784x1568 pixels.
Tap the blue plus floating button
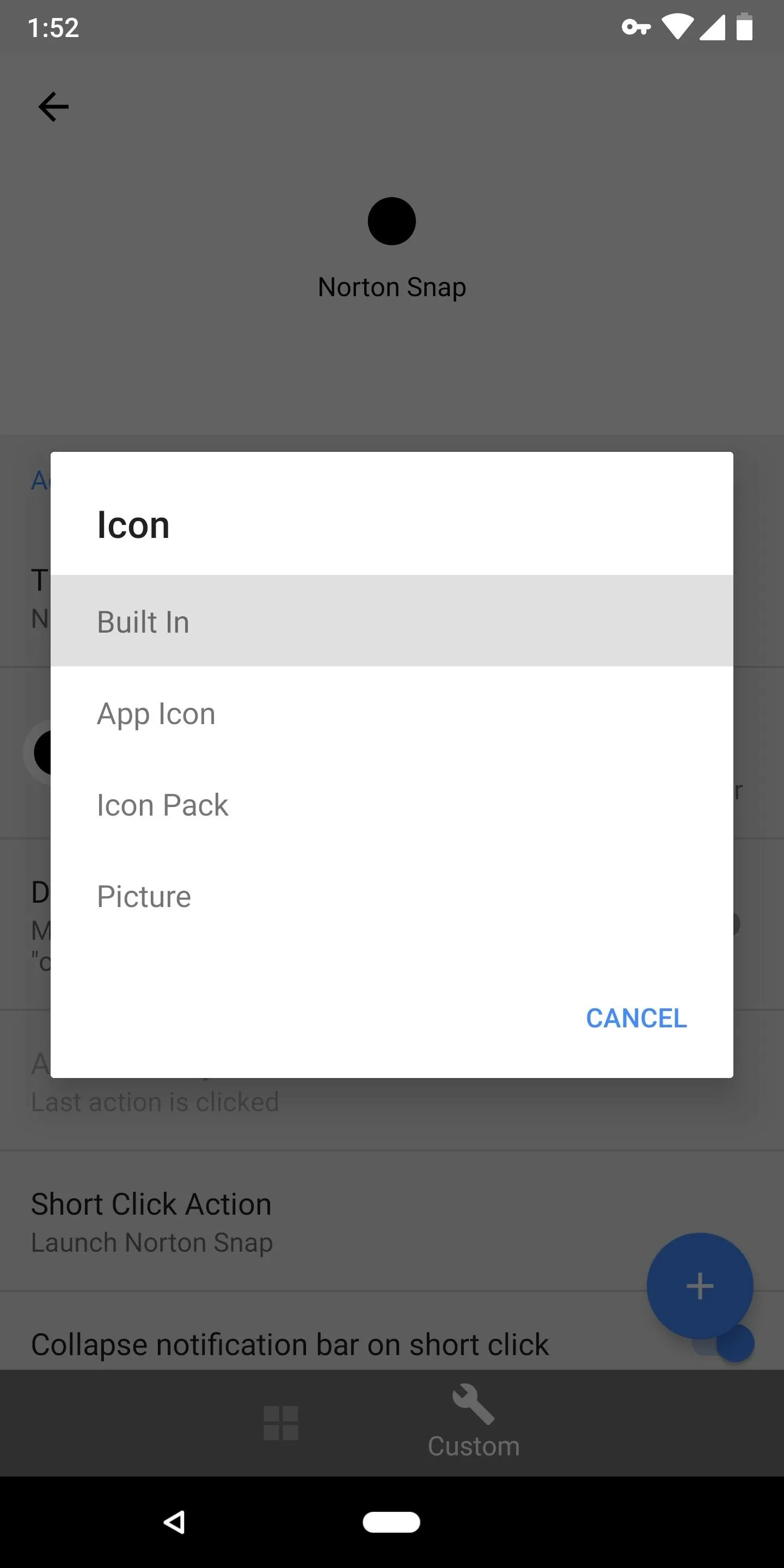[700, 1285]
